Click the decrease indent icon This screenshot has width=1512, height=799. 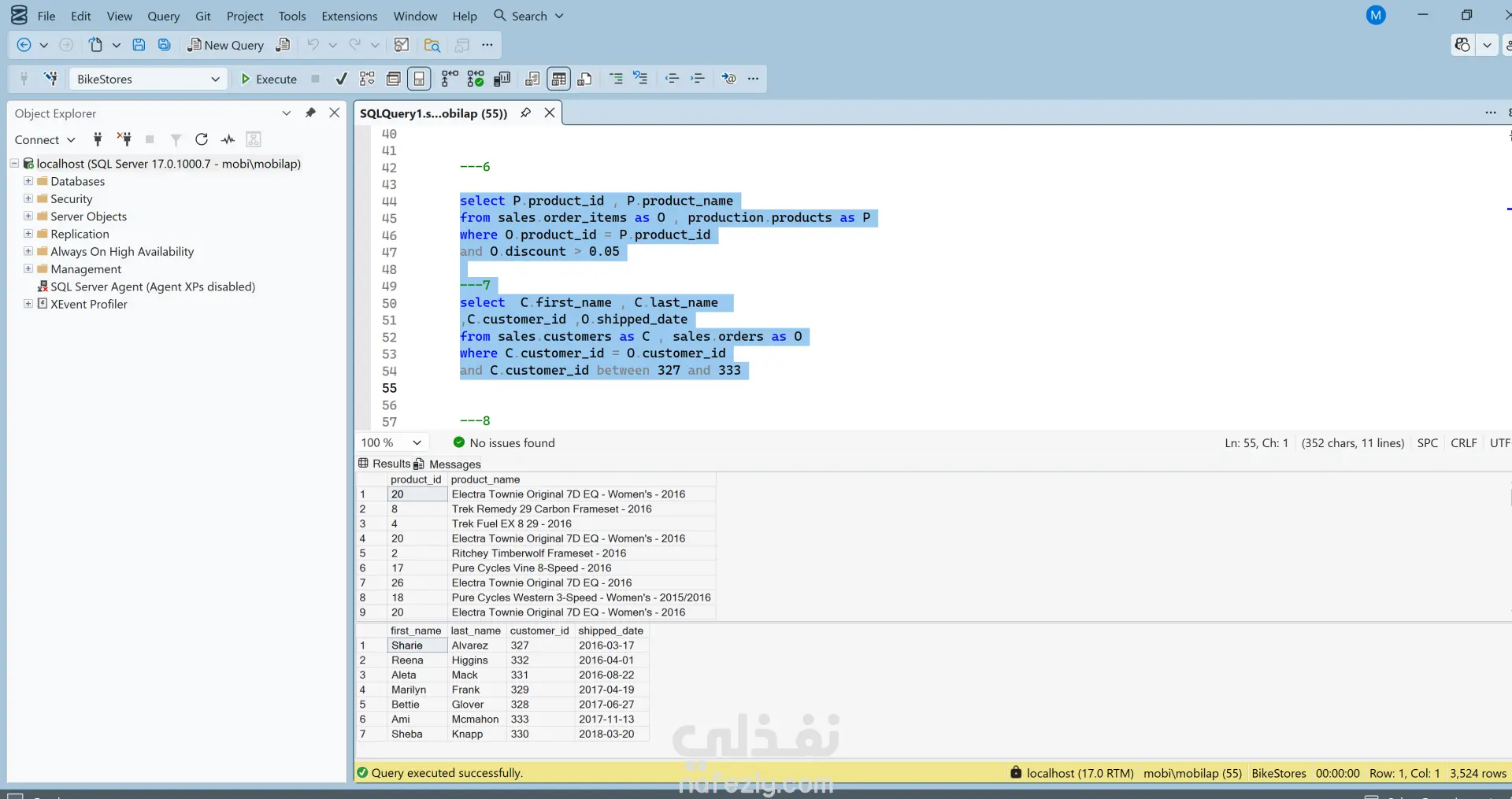(672, 79)
